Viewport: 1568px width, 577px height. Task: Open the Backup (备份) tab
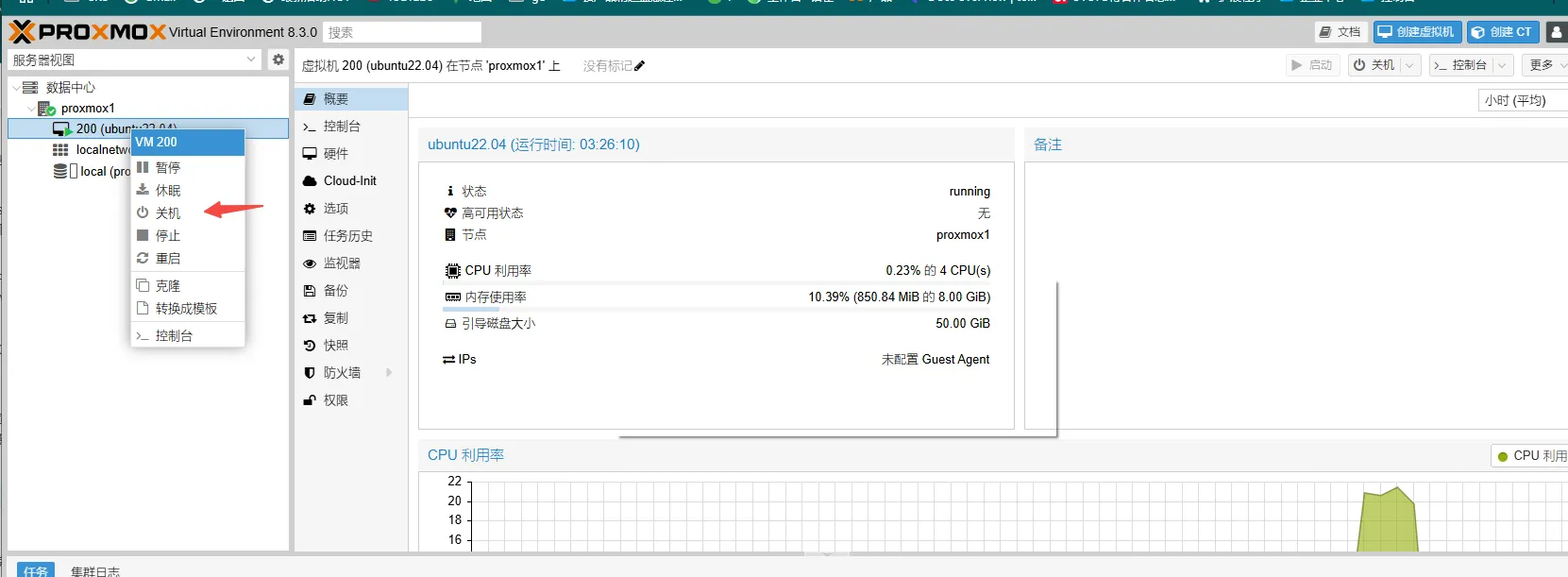pyautogui.click(x=351, y=290)
